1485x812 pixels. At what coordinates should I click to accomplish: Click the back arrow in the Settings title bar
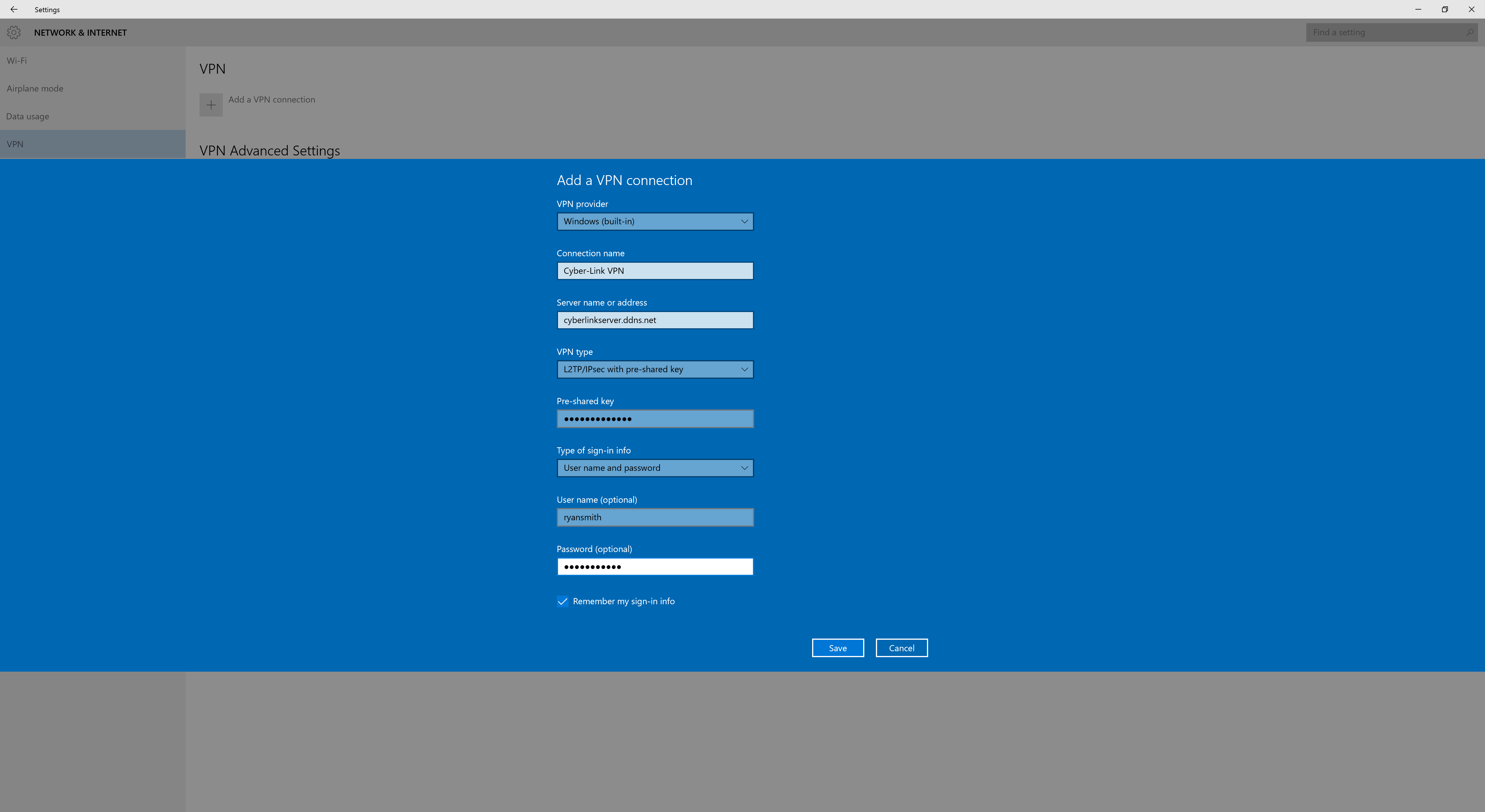point(14,9)
